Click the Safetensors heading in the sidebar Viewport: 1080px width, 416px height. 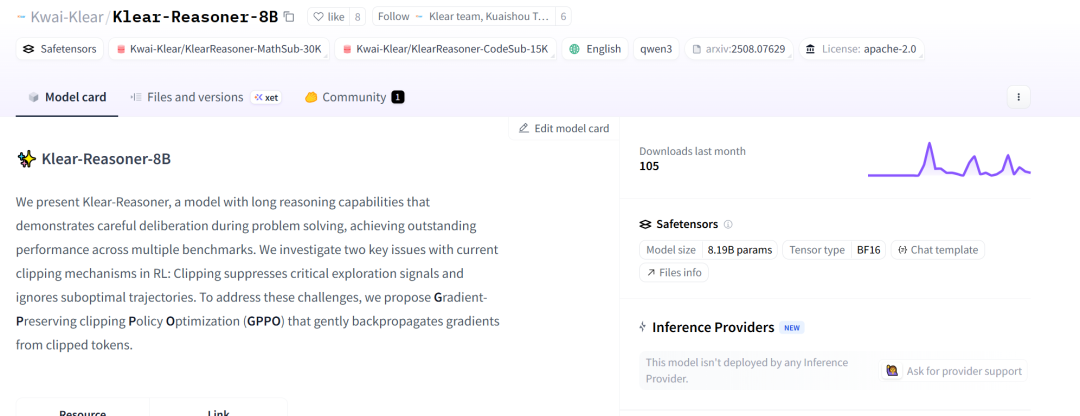[687, 225]
